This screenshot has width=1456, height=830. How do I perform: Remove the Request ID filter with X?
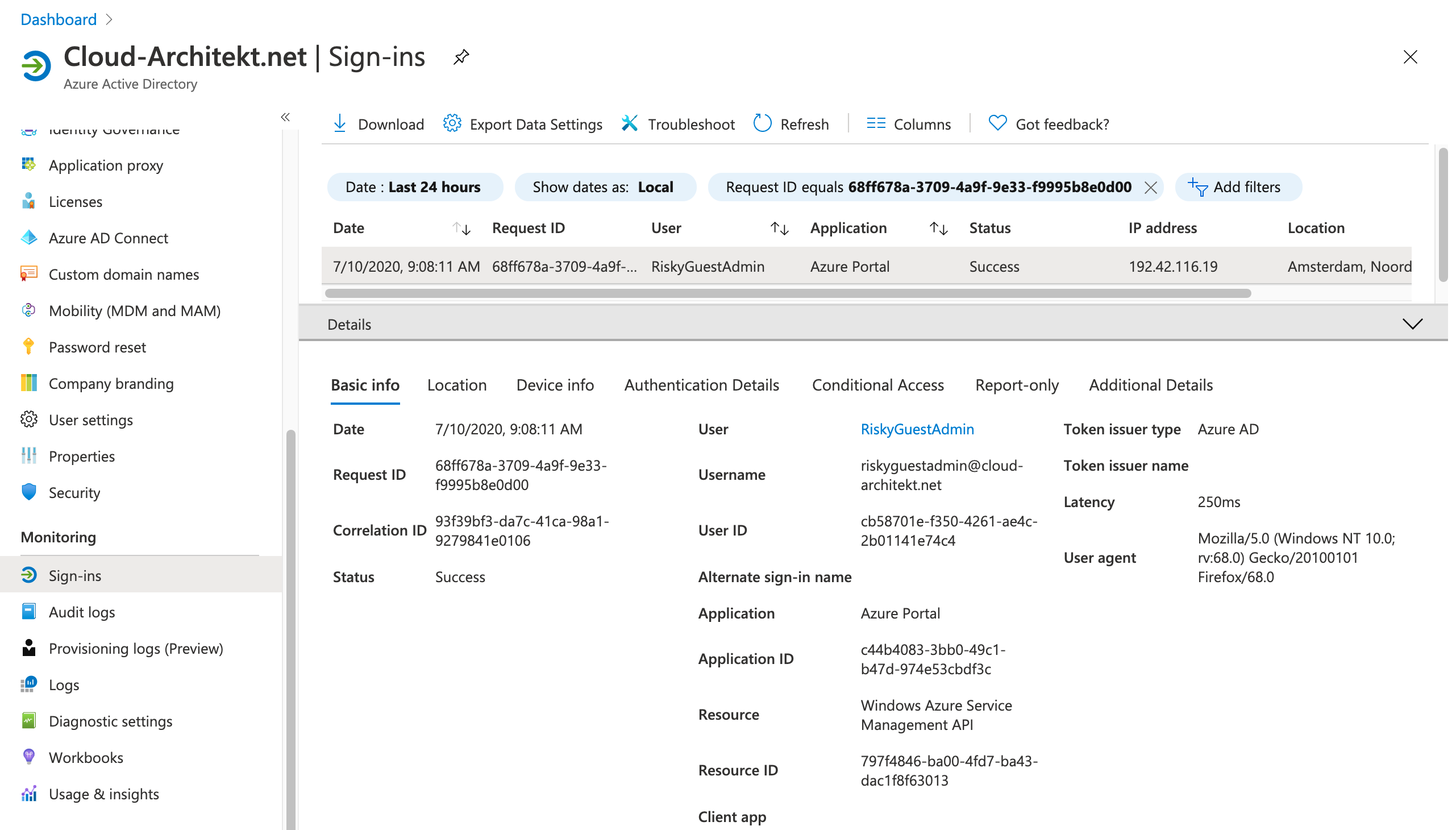1150,187
